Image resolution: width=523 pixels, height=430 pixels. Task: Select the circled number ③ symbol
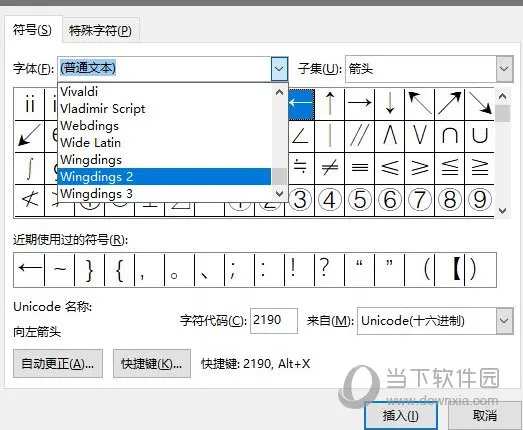(x=300, y=200)
